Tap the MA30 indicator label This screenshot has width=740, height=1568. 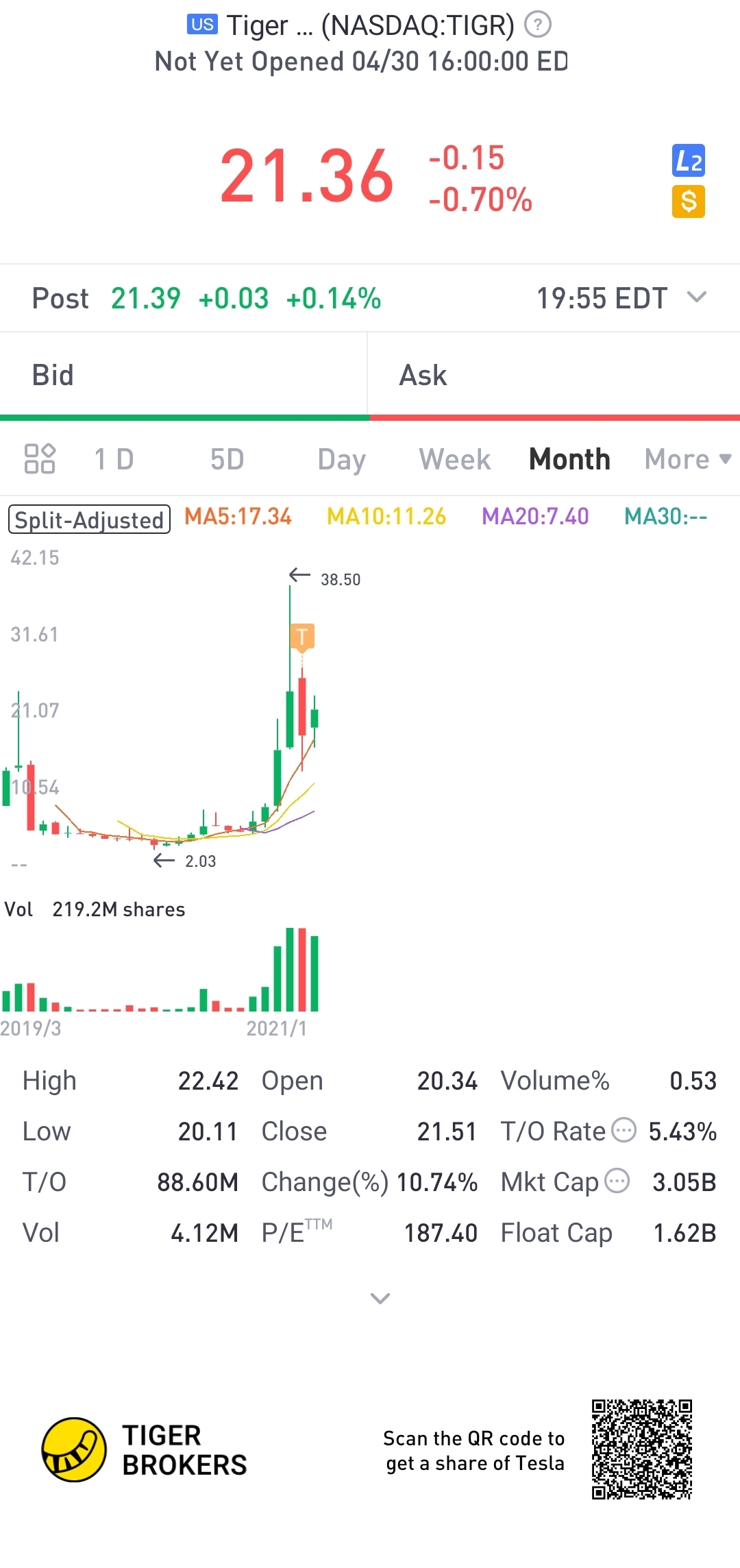pos(666,517)
